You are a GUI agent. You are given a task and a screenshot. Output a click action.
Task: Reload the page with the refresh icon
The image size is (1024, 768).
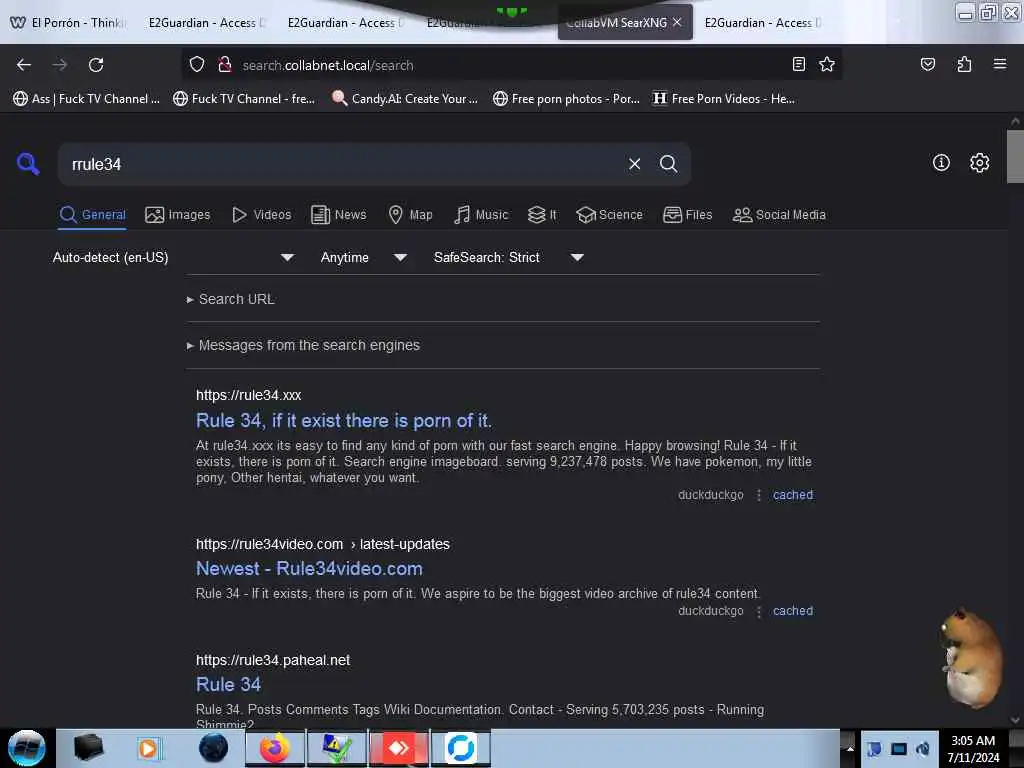point(96,65)
